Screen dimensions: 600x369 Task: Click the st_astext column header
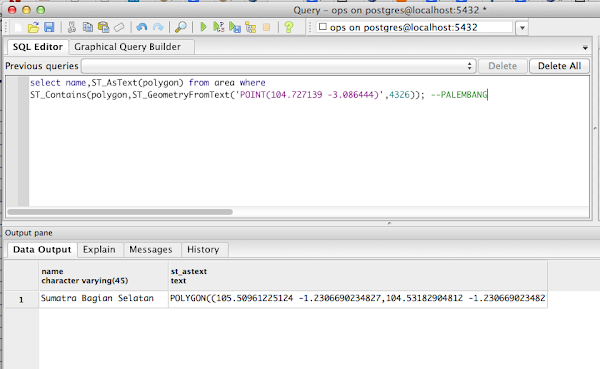tap(358, 276)
